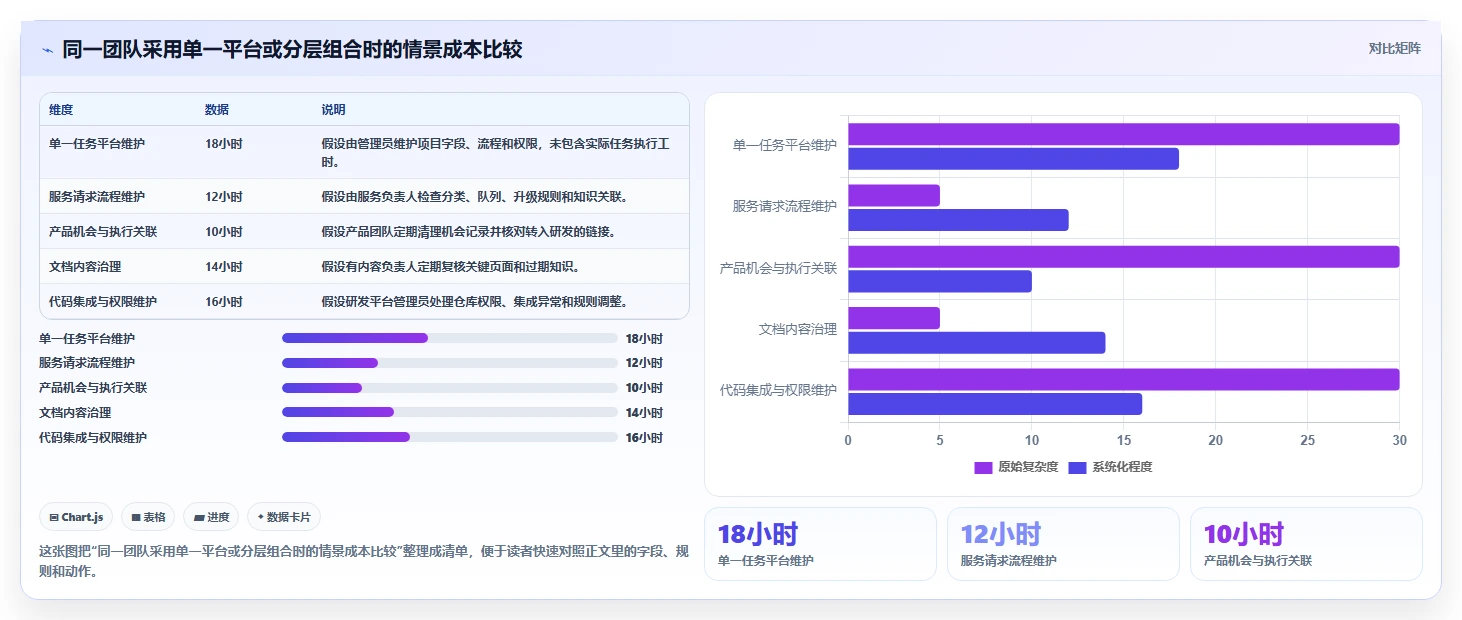This screenshot has height=620, width=1462.
Task: Click the 单一任务平台维护 progress bar
Action: pos(450,338)
